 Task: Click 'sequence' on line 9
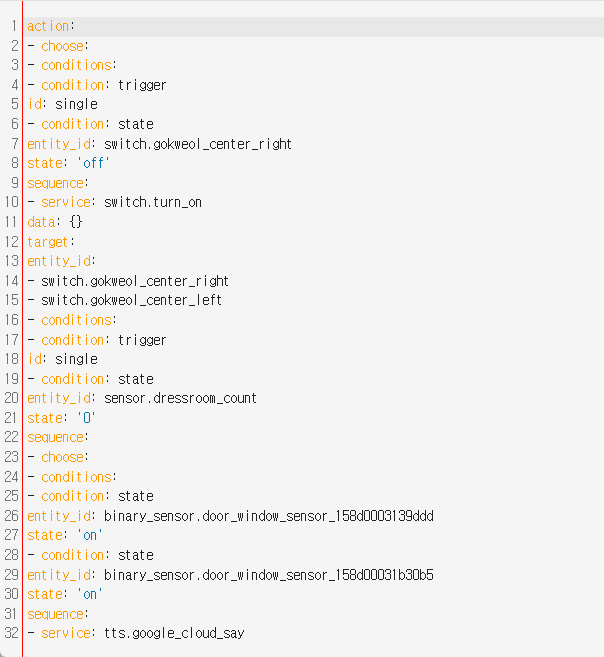(55, 184)
